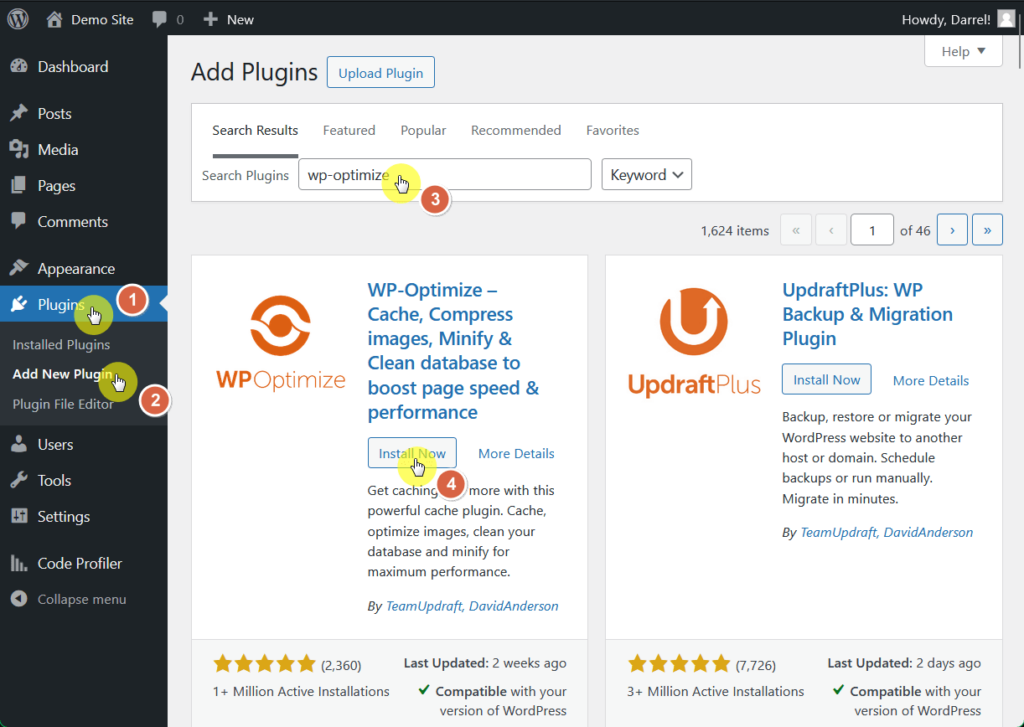
Task: Click the Comments icon in sidebar
Action: click(19, 221)
